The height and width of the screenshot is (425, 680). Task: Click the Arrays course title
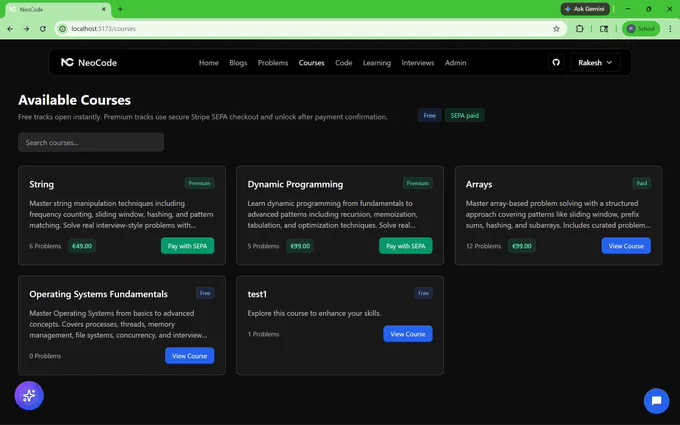coord(479,184)
